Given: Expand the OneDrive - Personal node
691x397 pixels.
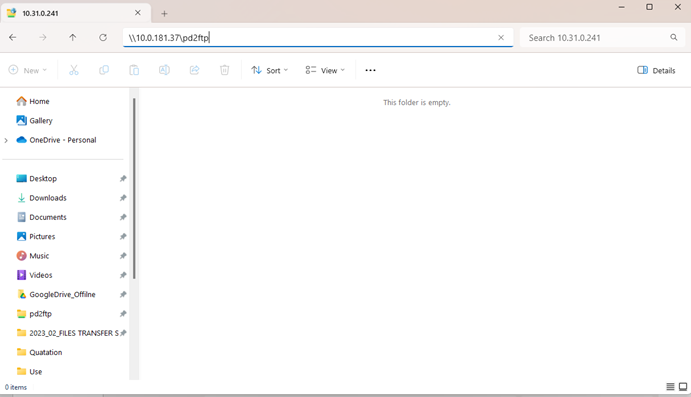Looking at the screenshot, I should (6, 140).
